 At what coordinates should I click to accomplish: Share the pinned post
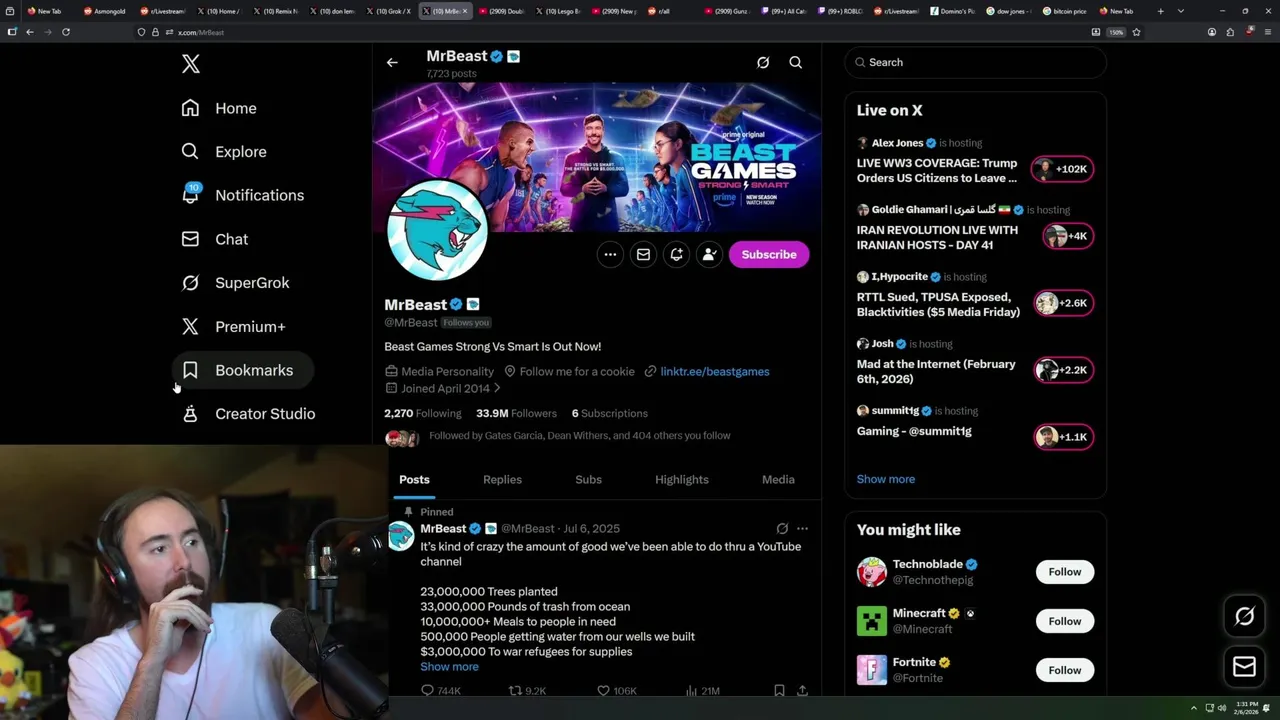(x=802, y=691)
